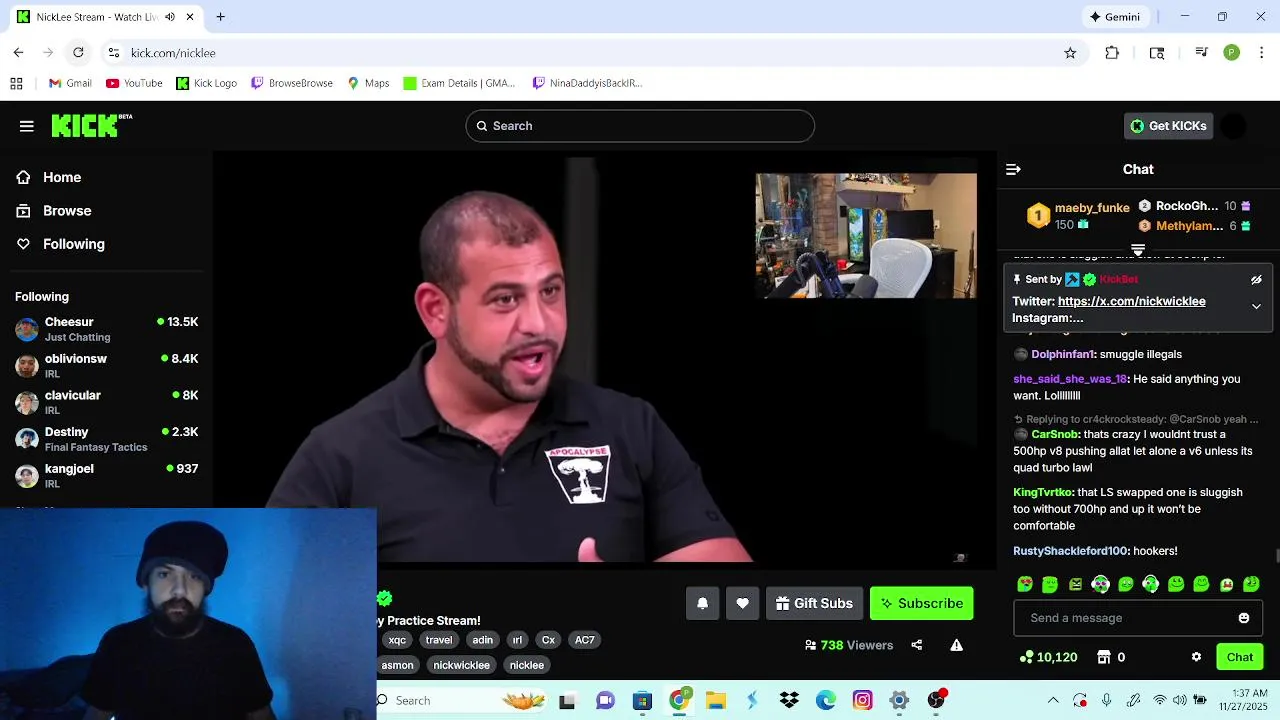Click the Gemini button in Chrome
Viewport: 1280px width, 720px height.
click(x=1115, y=17)
